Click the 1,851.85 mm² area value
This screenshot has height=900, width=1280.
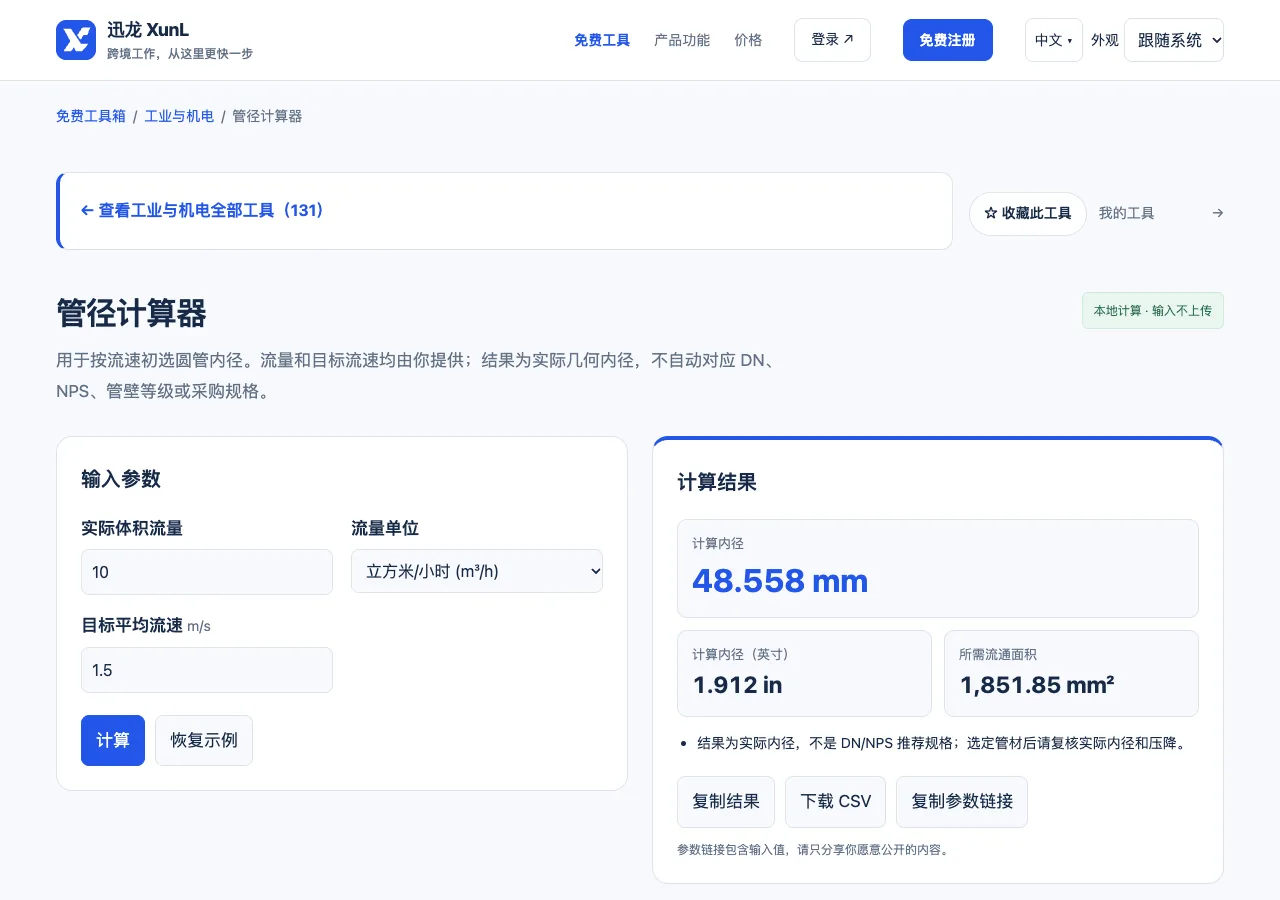[1037, 685]
